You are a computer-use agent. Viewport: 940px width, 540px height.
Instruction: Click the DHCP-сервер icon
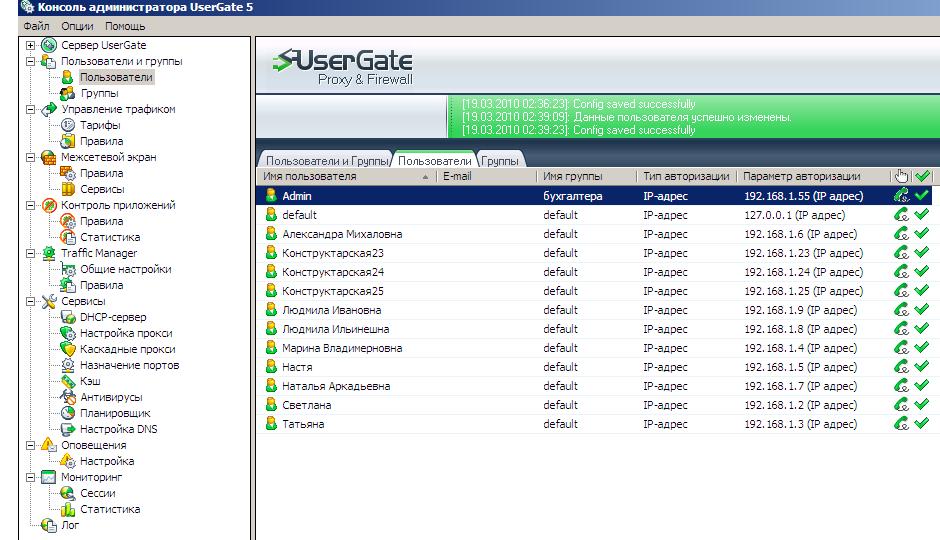[68, 317]
